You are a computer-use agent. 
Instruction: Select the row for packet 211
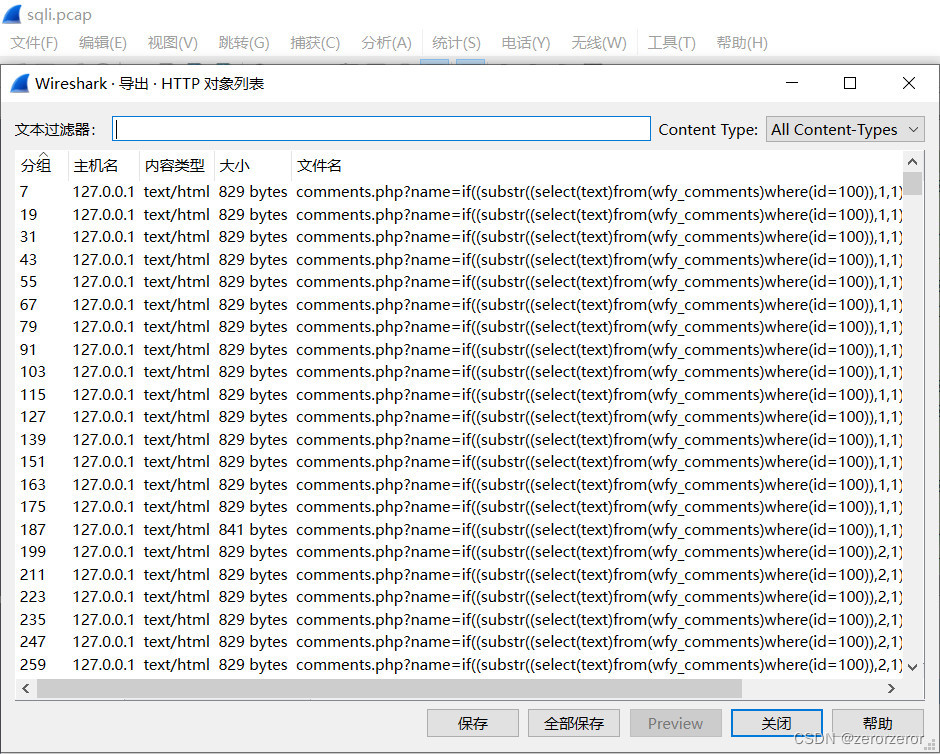tap(459, 575)
